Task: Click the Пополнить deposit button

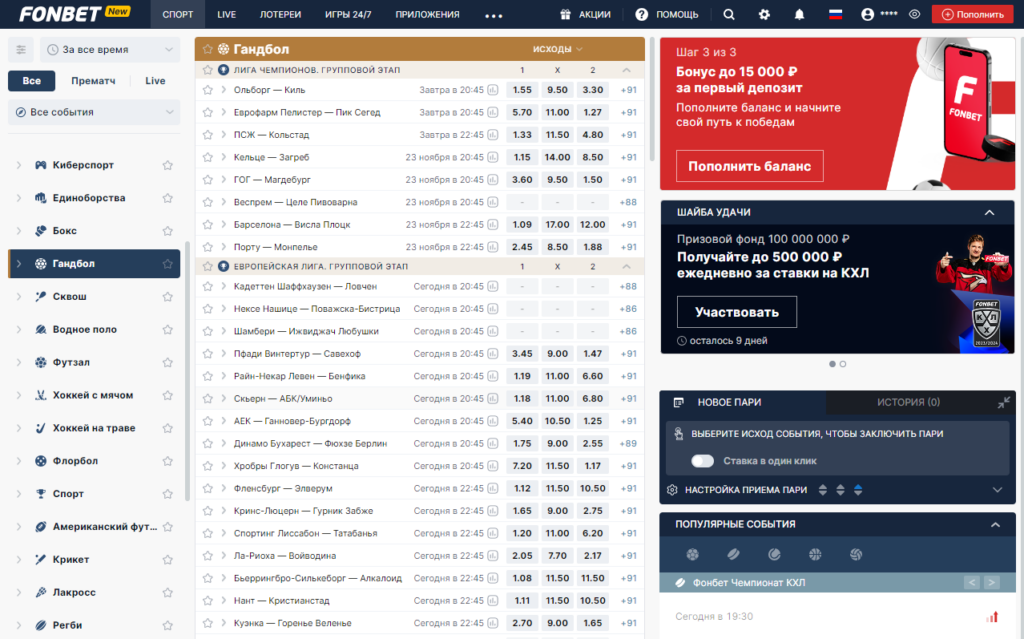Action: tap(972, 14)
